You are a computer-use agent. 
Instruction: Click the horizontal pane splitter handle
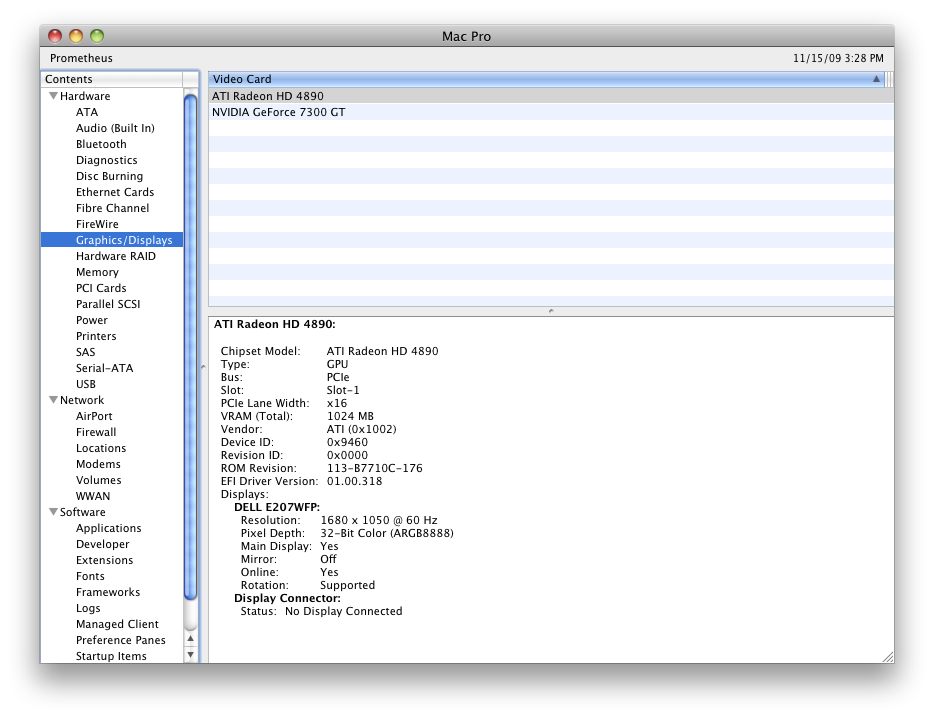[x=551, y=311]
